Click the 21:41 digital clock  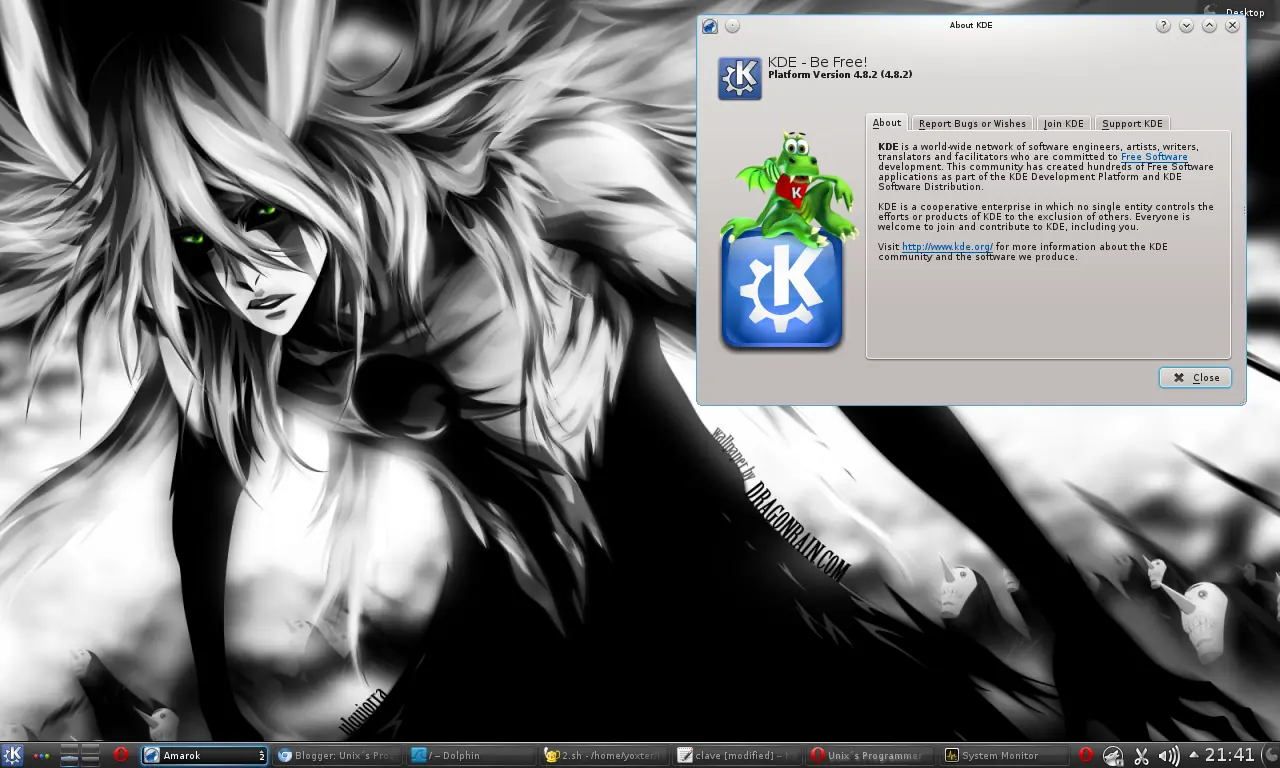[x=1229, y=755]
